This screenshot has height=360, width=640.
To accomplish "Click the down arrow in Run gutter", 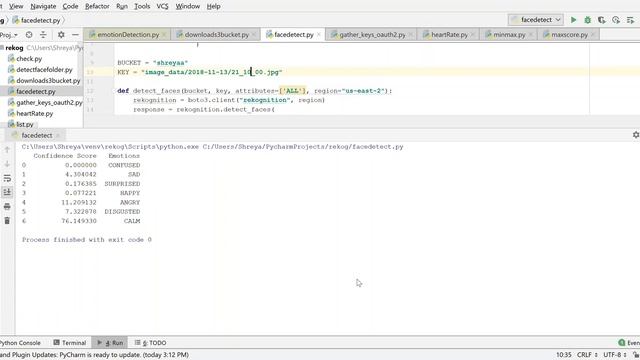I will pos(7,164).
